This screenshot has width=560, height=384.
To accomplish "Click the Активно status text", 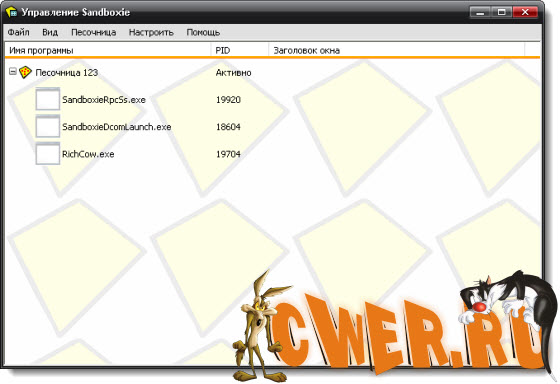I will (234, 73).
